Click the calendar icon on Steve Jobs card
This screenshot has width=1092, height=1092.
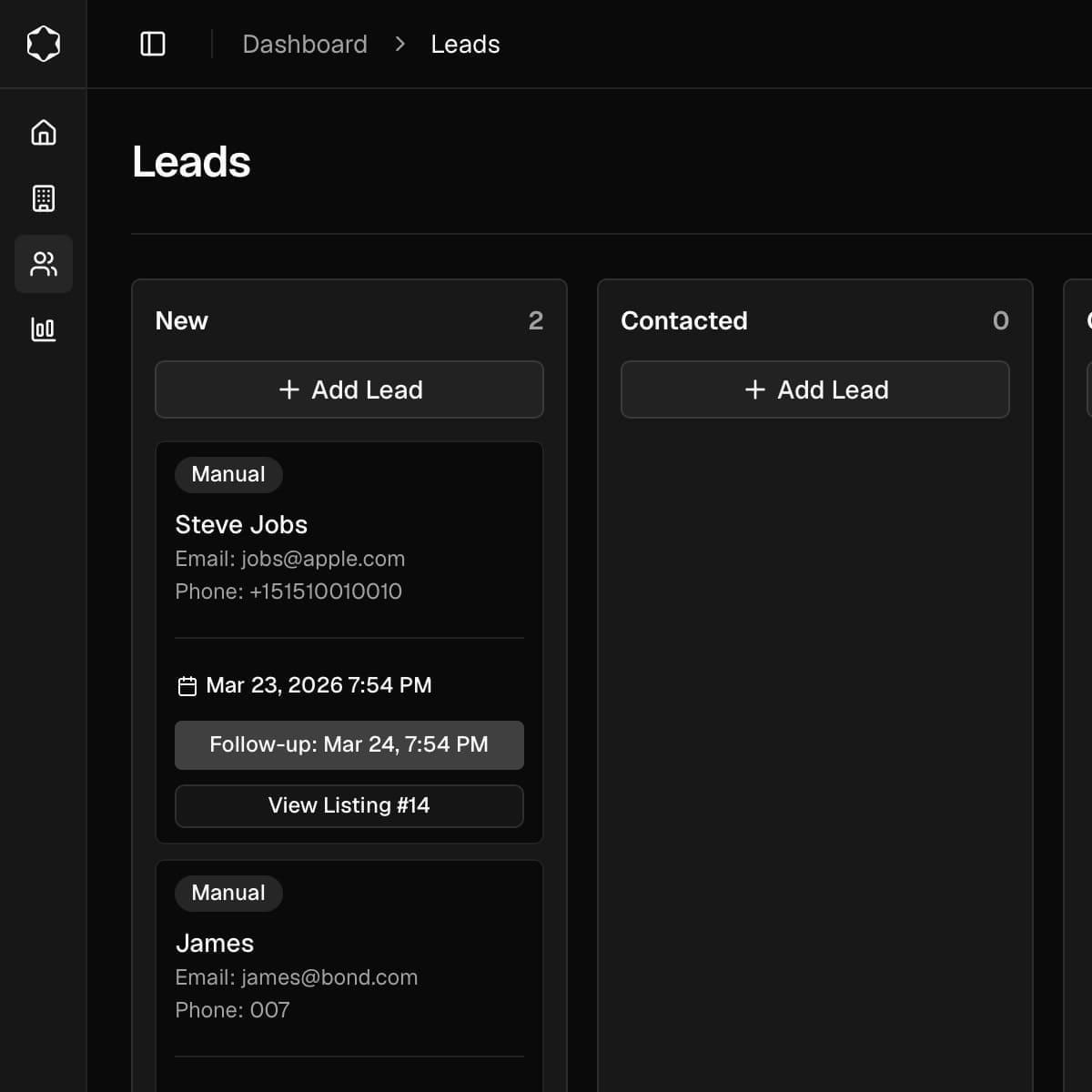click(187, 686)
